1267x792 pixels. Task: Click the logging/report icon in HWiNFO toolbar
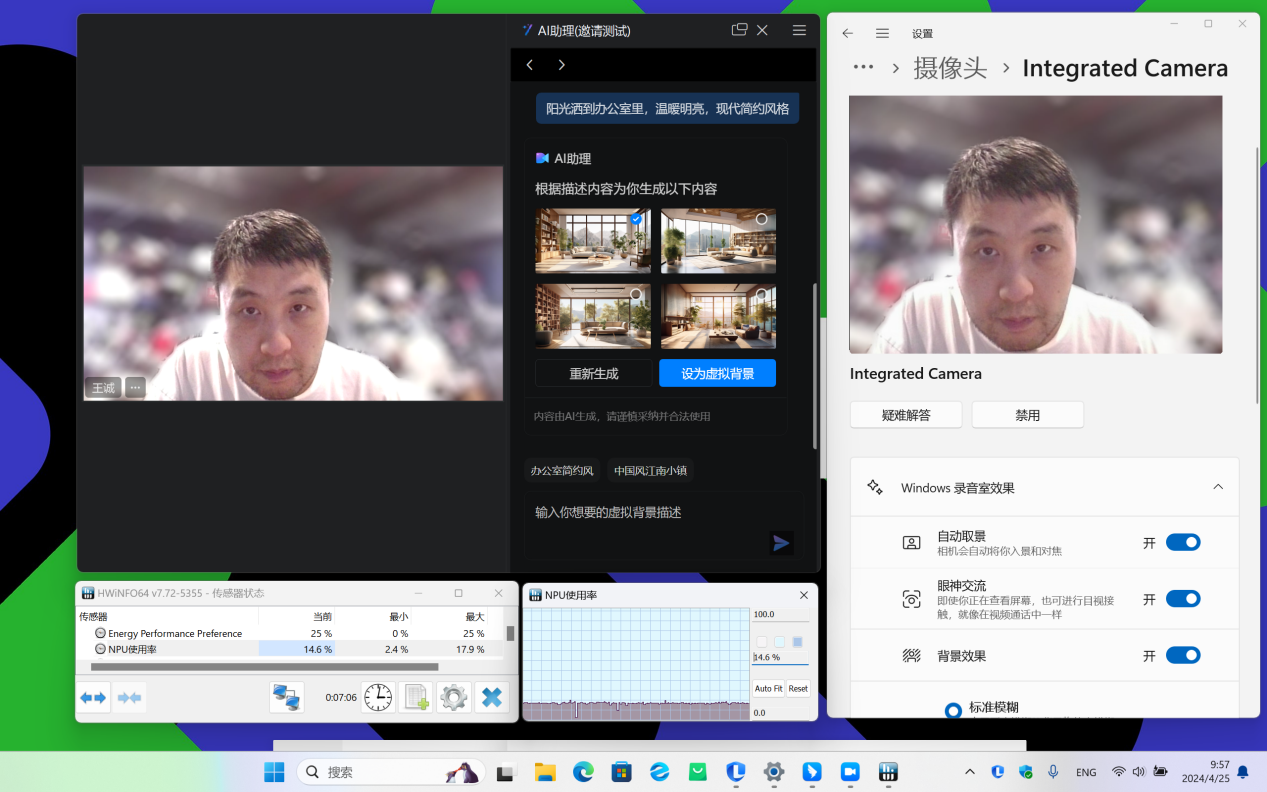click(416, 697)
